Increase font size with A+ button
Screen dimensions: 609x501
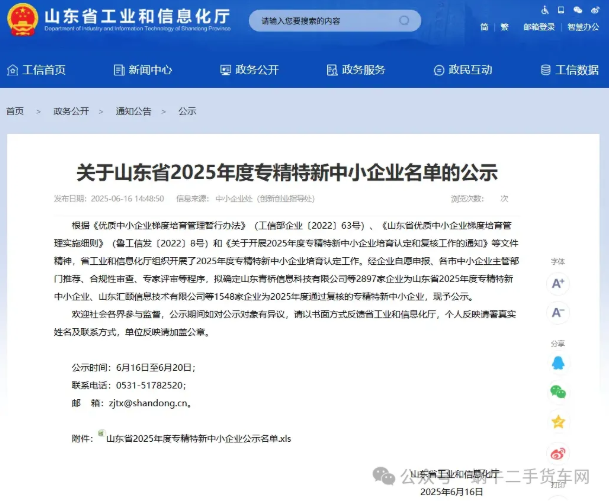click(x=558, y=283)
